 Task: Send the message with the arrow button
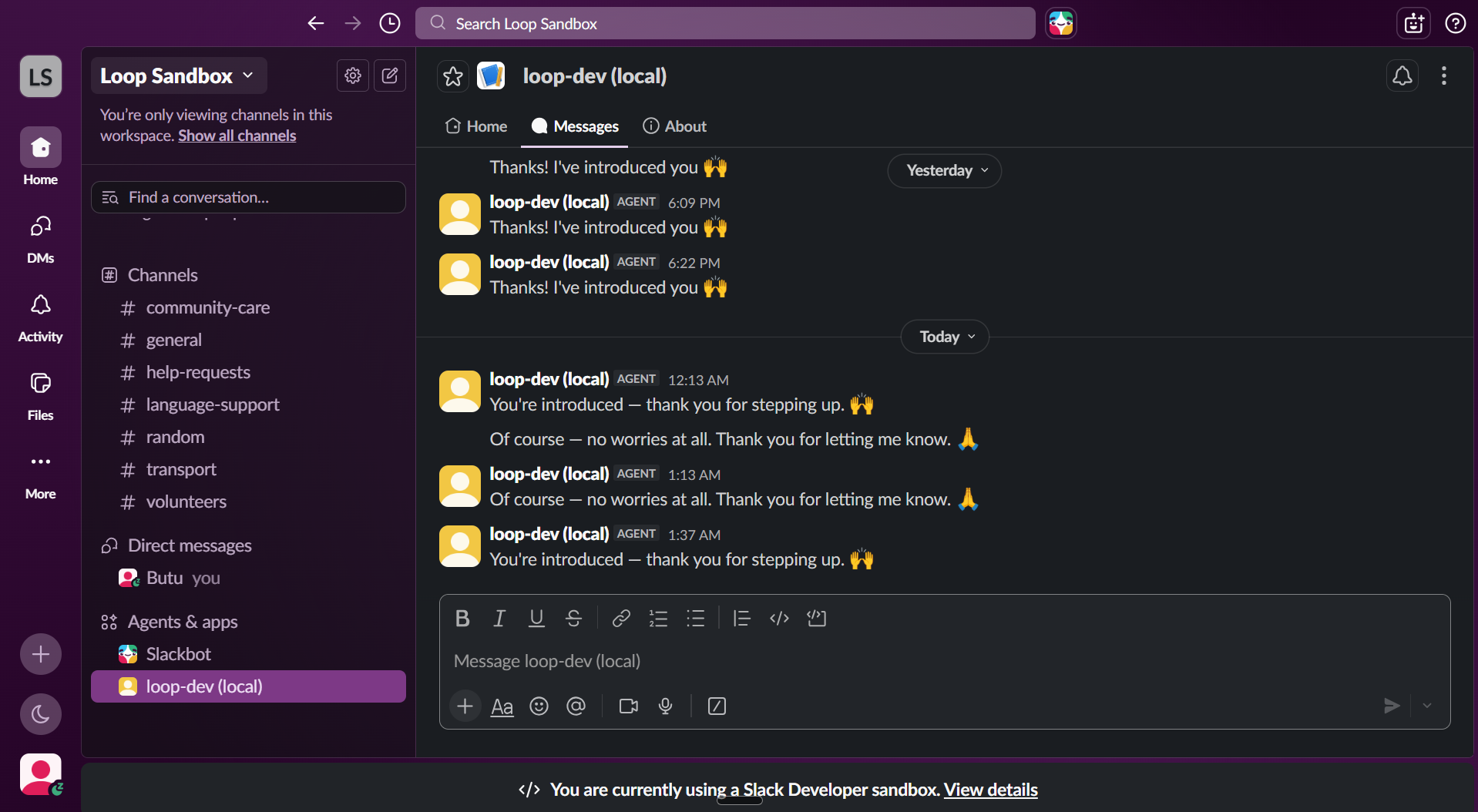(x=1392, y=706)
